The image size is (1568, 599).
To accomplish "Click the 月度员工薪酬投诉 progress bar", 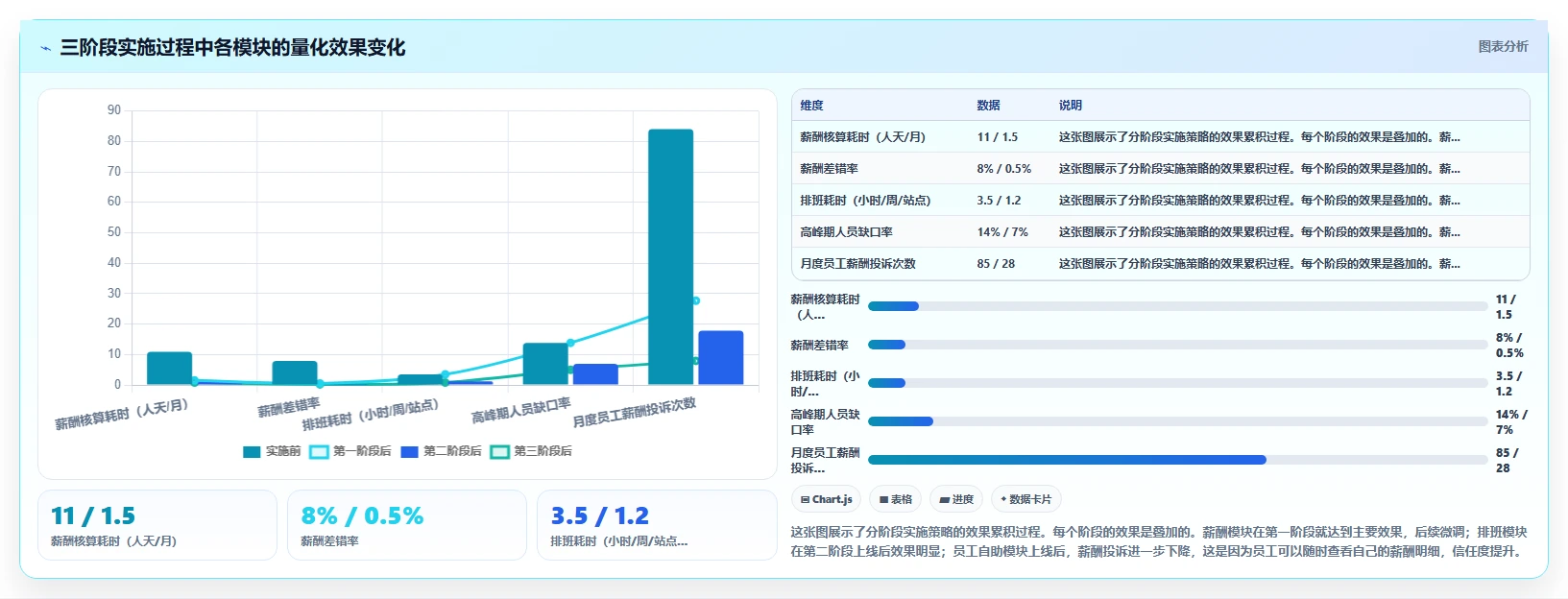I will point(1178,460).
